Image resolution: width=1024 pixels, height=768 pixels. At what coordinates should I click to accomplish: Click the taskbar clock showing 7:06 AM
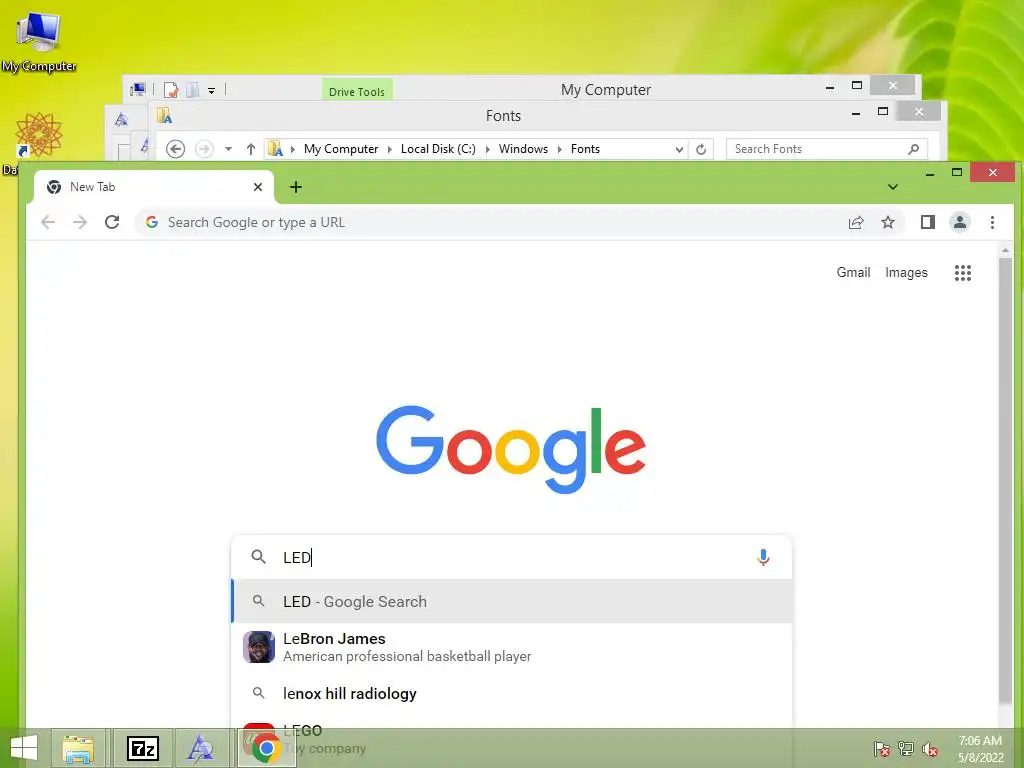point(980,749)
